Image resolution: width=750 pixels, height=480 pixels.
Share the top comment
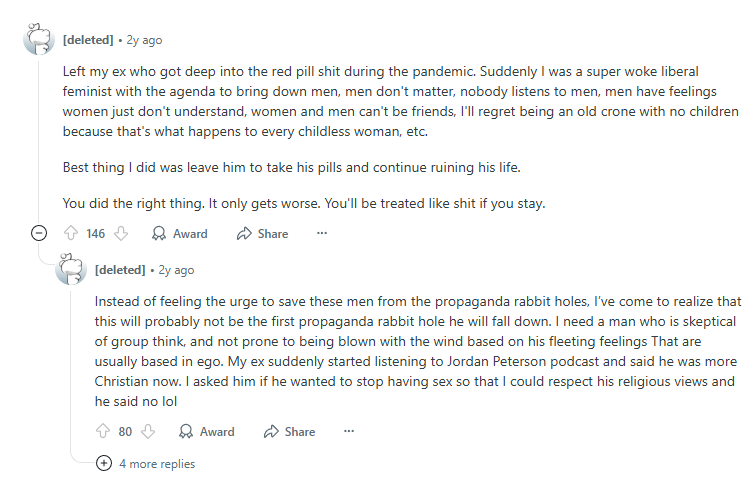click(262, 233)
